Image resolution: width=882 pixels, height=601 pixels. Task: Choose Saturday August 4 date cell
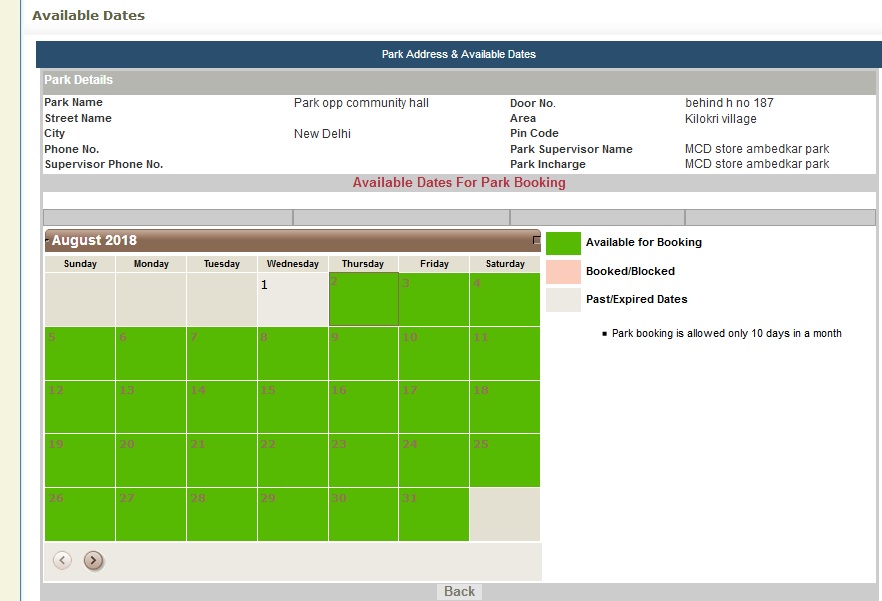[x=505, y=299]
